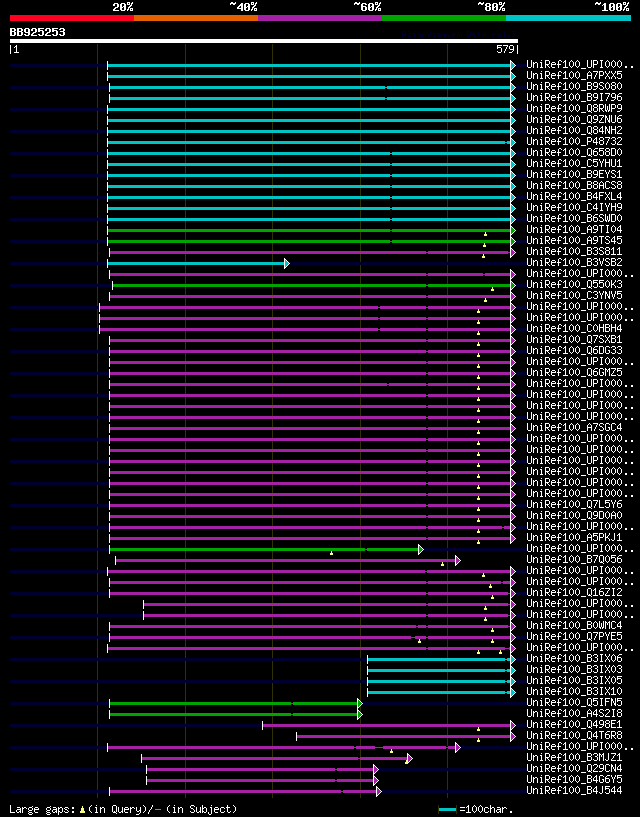Open hit UniRef100_Q9ZNU6
Screen dimensions: 640x817
[574, 119]
